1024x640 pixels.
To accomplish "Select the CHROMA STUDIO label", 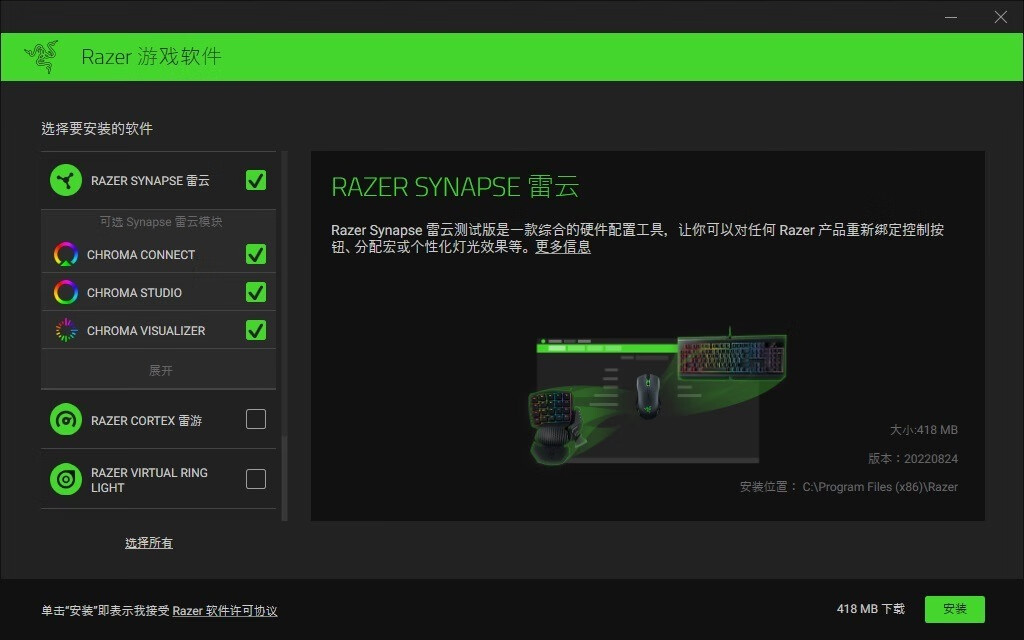I will [135, 293].
